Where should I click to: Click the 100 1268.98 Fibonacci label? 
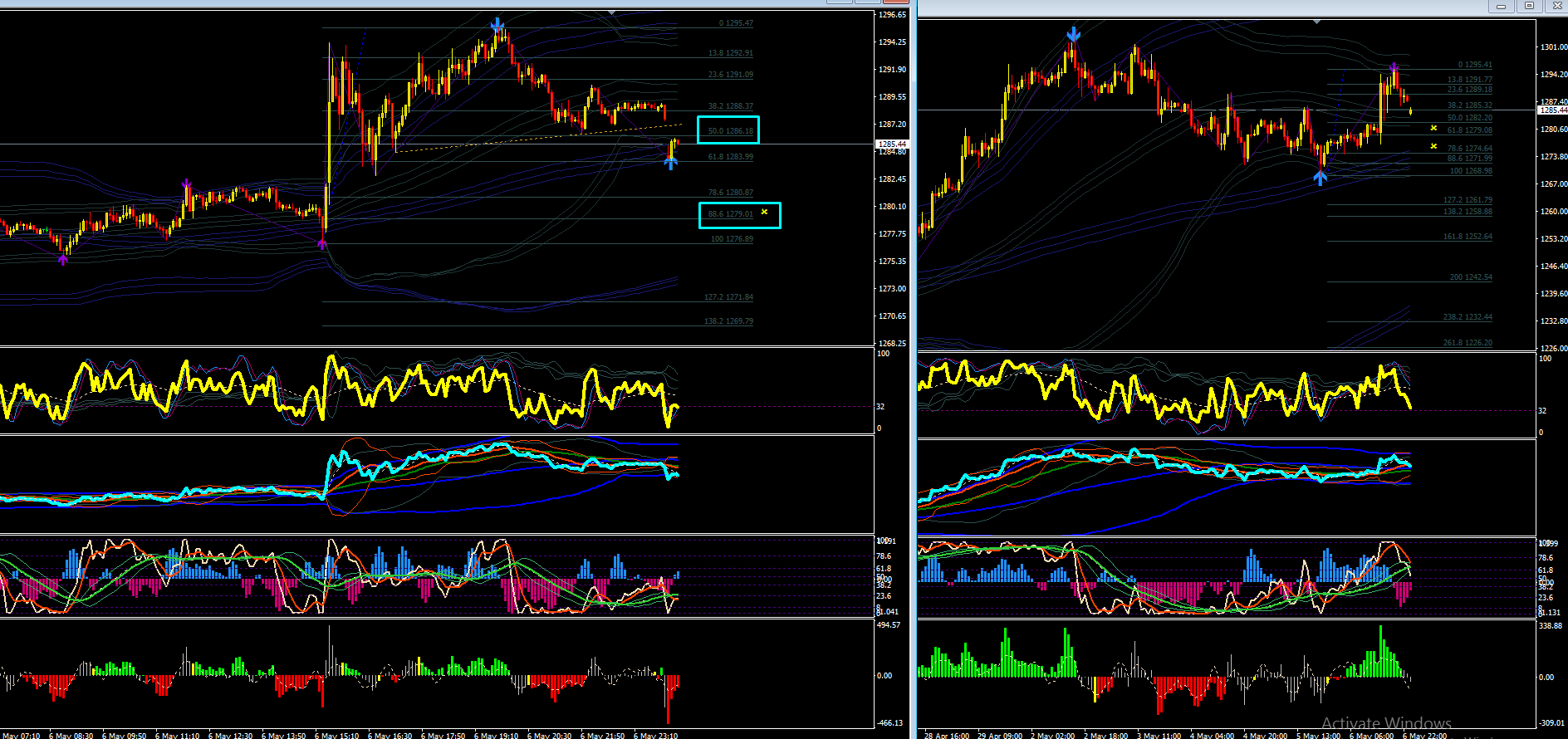[1471, 171]
